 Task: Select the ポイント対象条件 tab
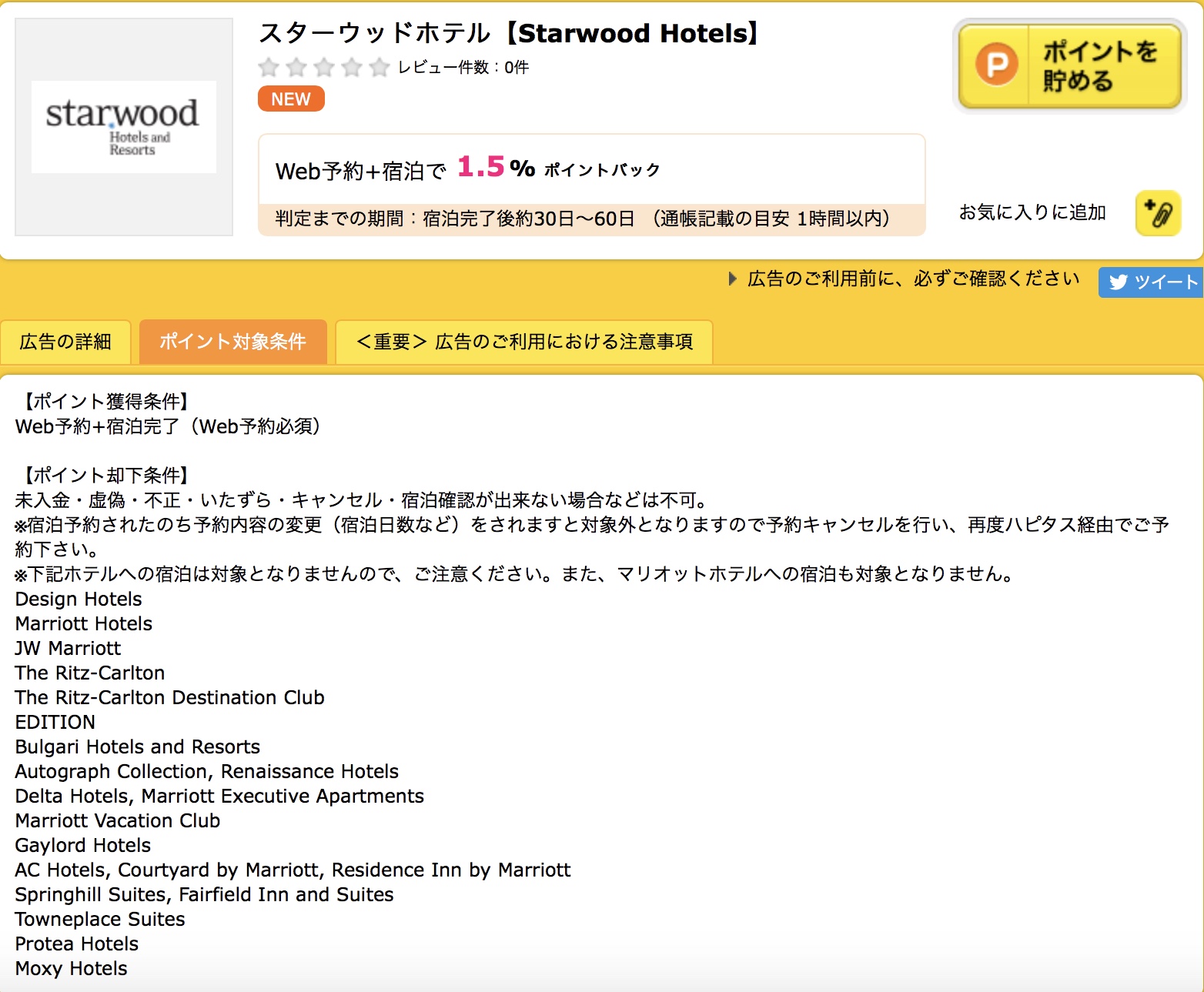point(232,342)
